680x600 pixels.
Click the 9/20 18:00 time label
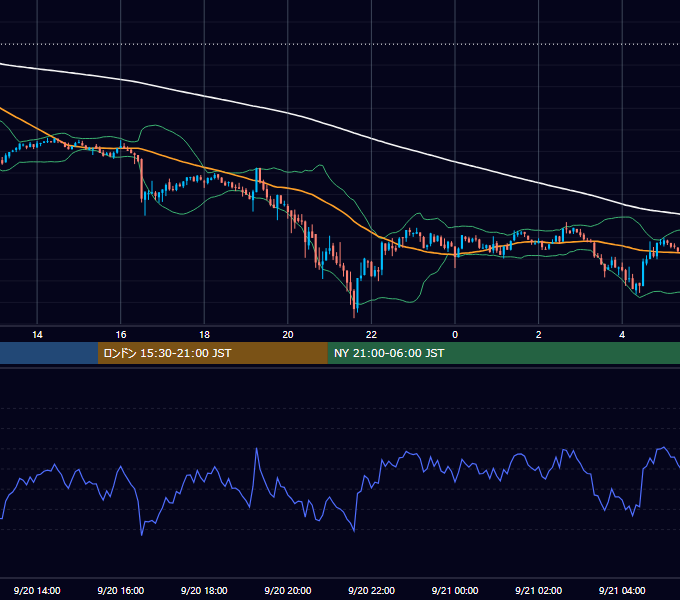pyautogui.click(x=204, y=590)
